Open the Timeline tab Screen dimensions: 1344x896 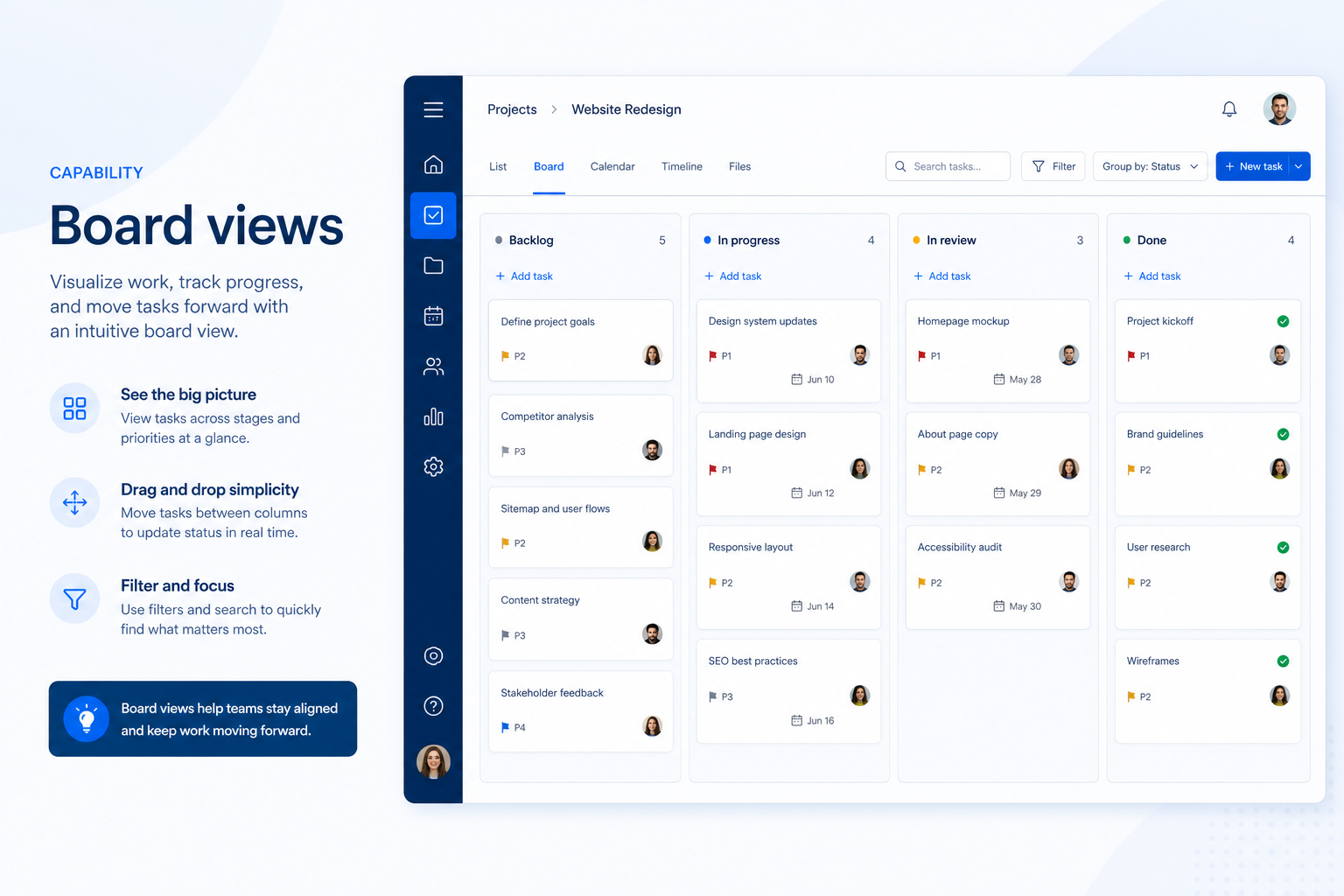pyautogui.click(x=682, y=166)
